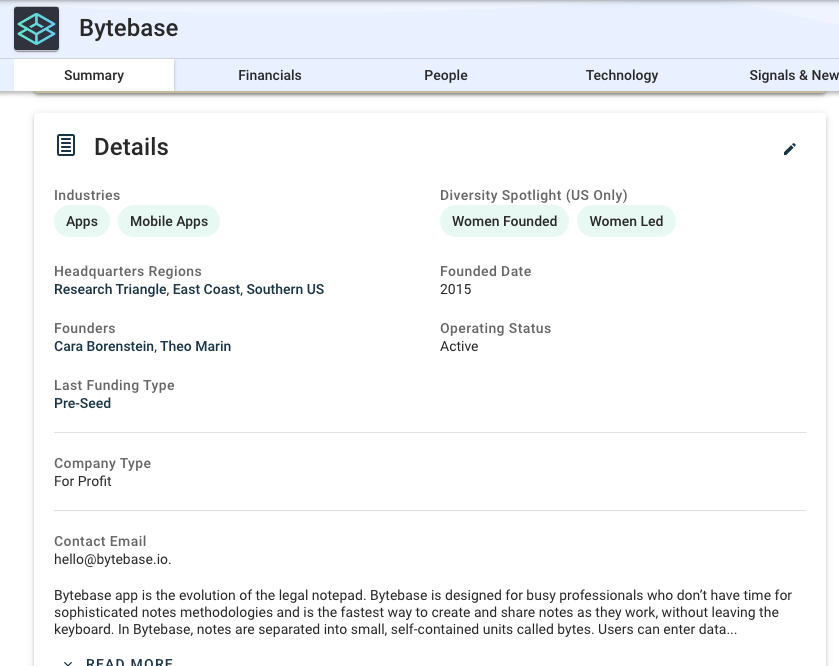Click the pencil edit icon in Details
This screenshot has height=666, width=839.
pyautogui.click(x=790, y=149)
